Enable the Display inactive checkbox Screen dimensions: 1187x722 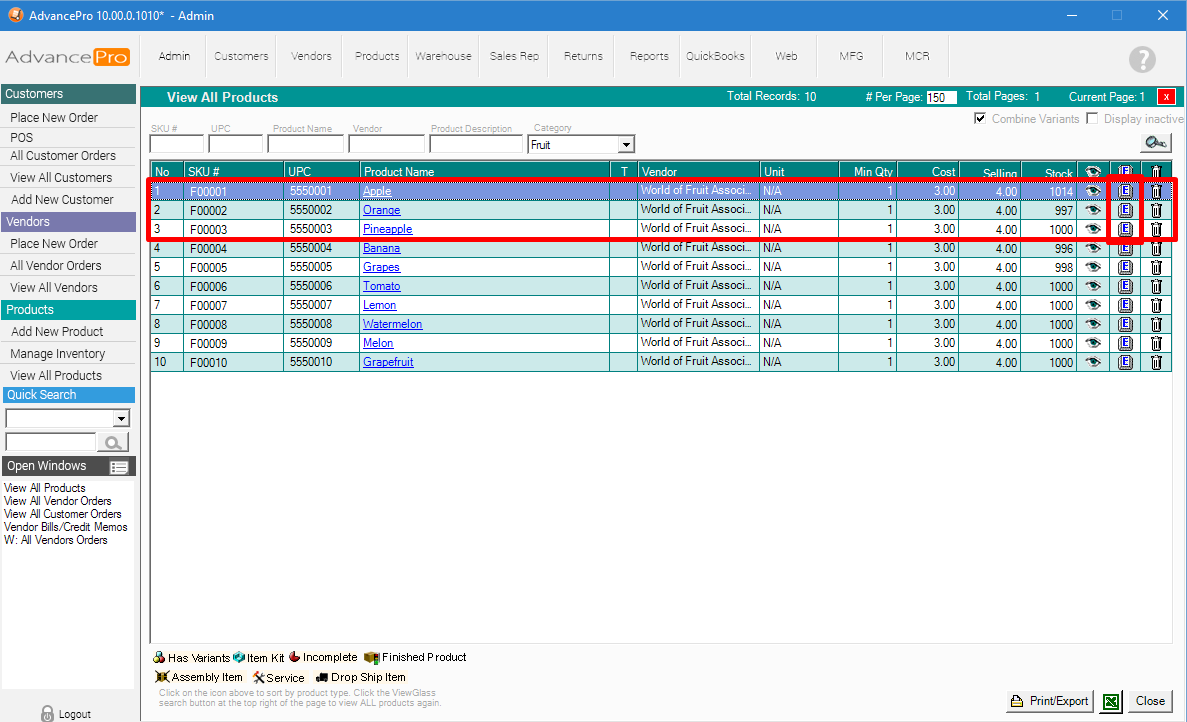1092,119
